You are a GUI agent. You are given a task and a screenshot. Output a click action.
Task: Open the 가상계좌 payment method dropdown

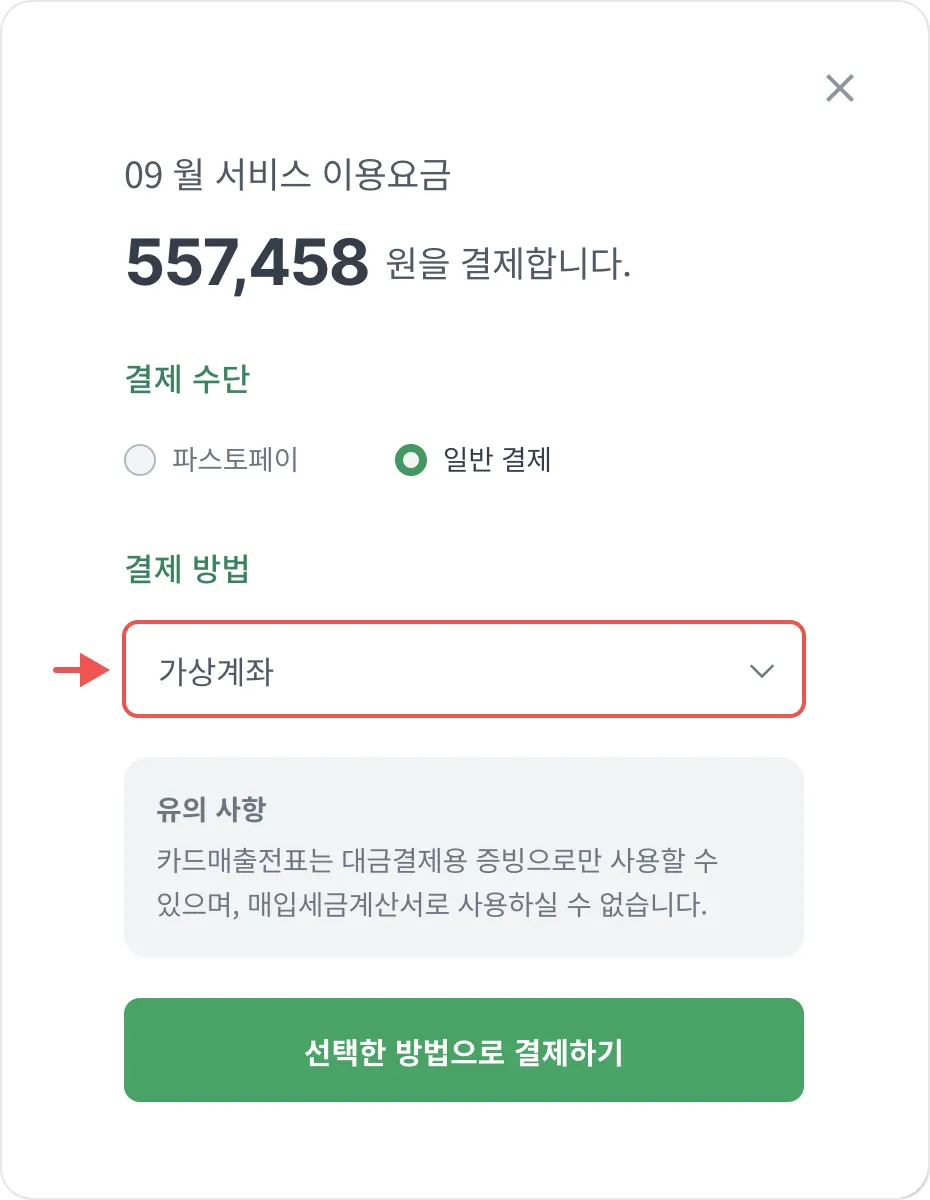(463, 669)
